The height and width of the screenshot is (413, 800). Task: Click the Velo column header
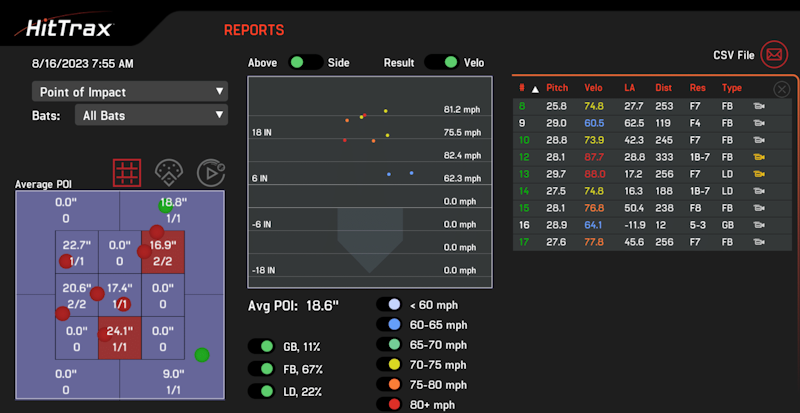(593, 89)
